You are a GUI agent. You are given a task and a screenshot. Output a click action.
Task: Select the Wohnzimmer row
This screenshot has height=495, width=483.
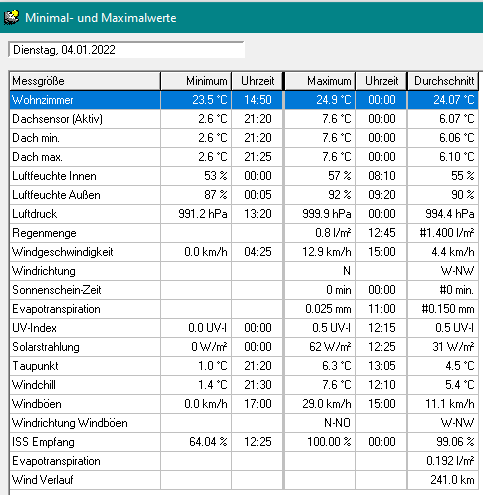(244, 100)
